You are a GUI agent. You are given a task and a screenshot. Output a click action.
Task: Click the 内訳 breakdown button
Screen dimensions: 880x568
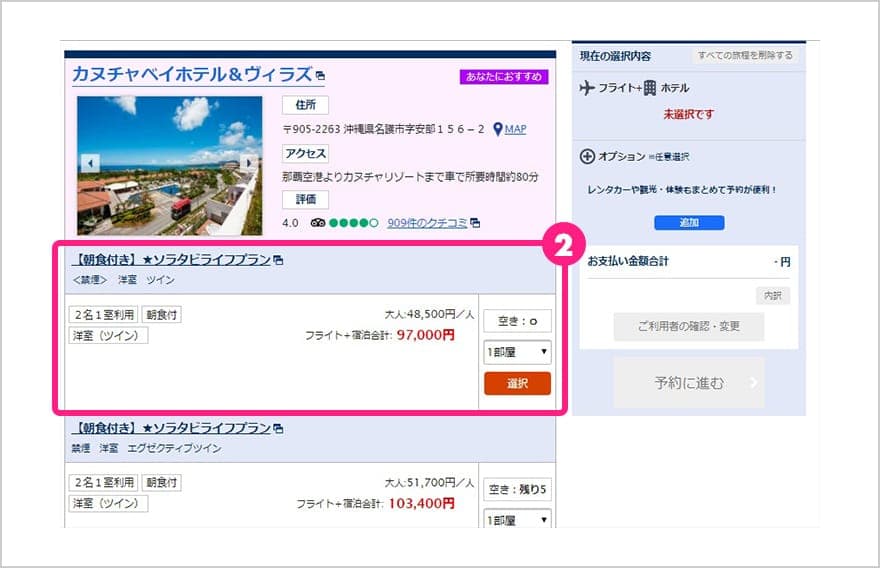(x=772, y=295)
